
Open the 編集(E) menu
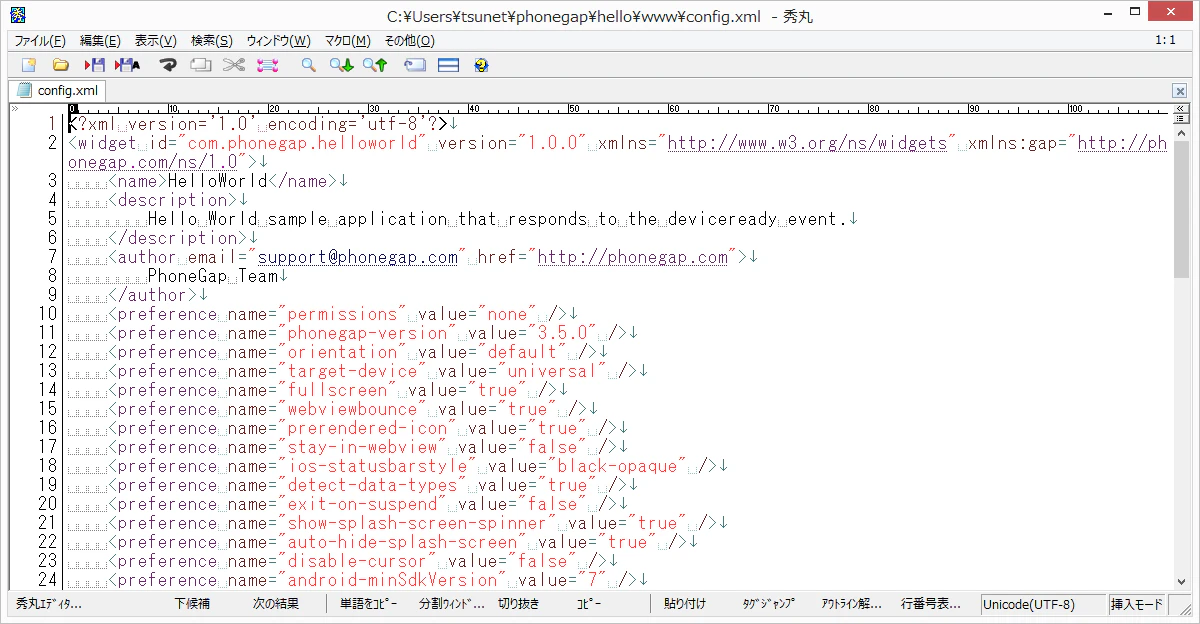pos(100,41)
